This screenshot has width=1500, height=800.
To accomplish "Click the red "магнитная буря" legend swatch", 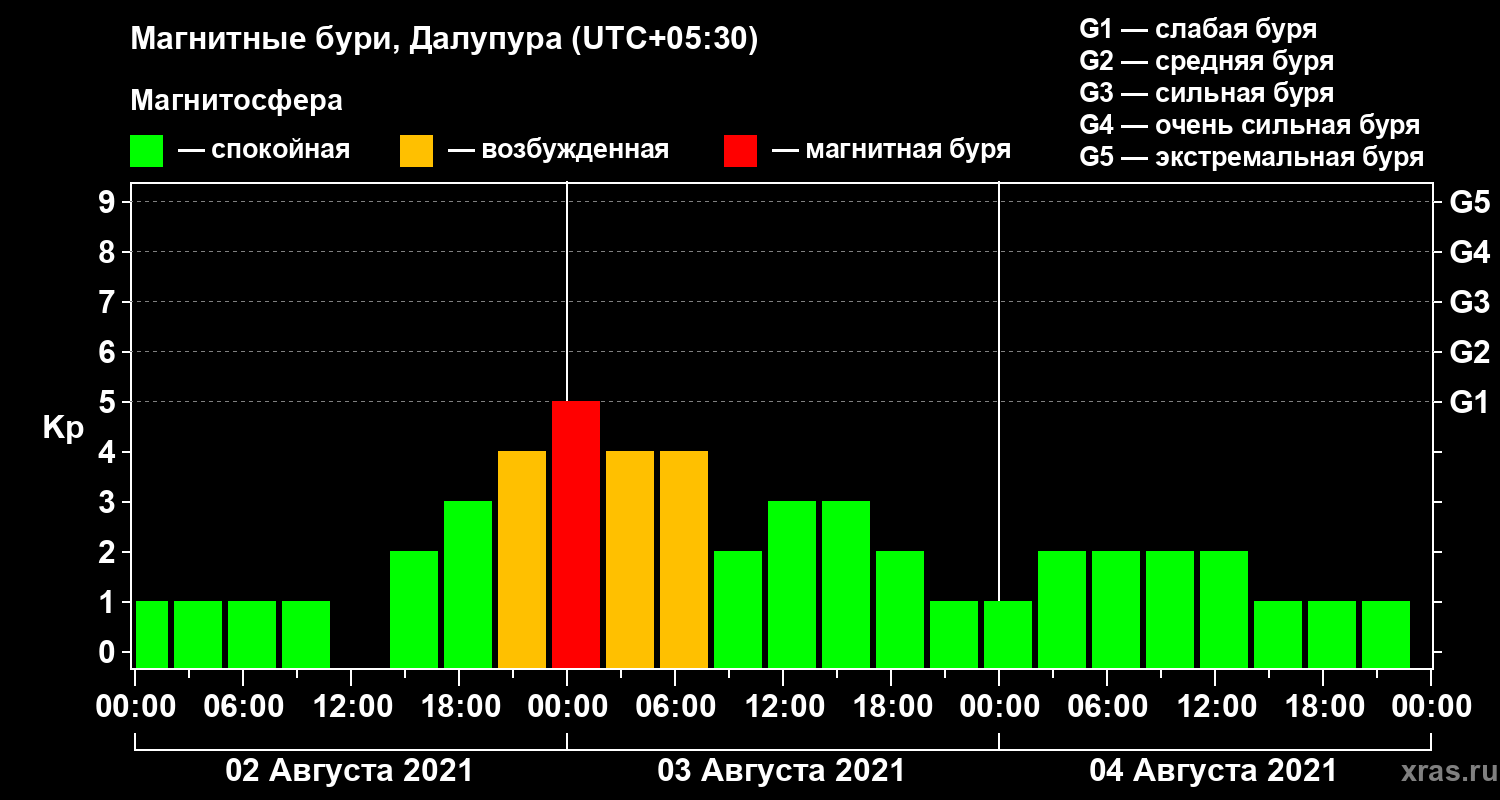I will click(740, 151).
